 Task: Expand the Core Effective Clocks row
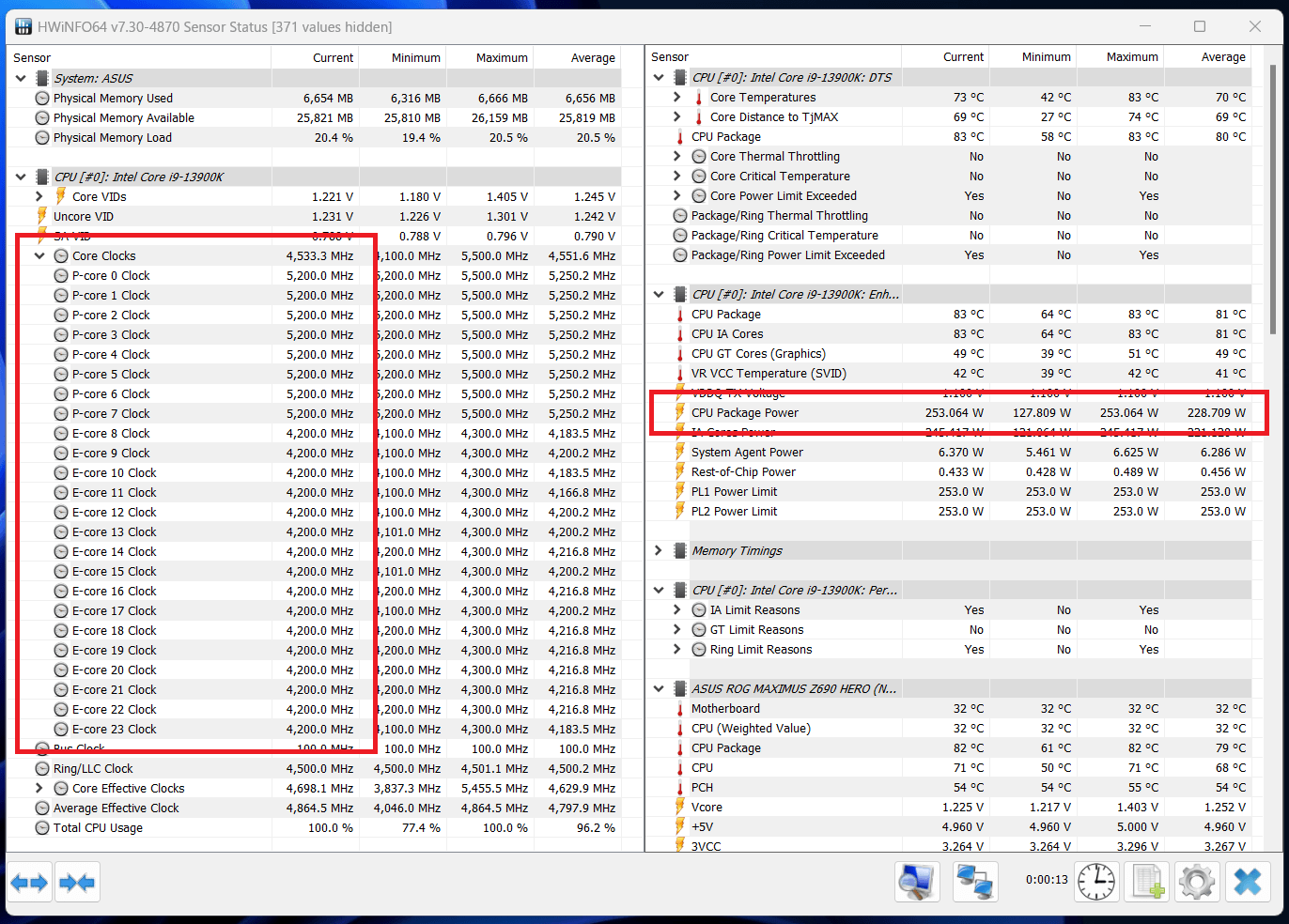pos(39,788)
